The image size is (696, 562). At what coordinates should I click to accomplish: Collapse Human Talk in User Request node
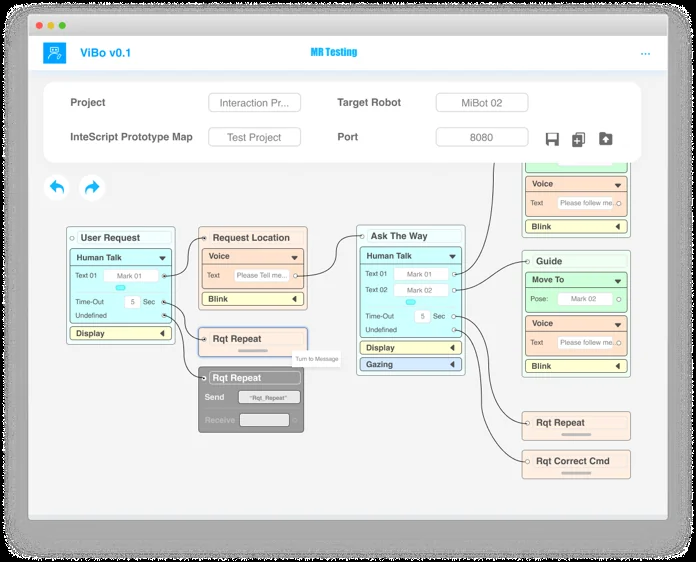(x=162, y=258)
